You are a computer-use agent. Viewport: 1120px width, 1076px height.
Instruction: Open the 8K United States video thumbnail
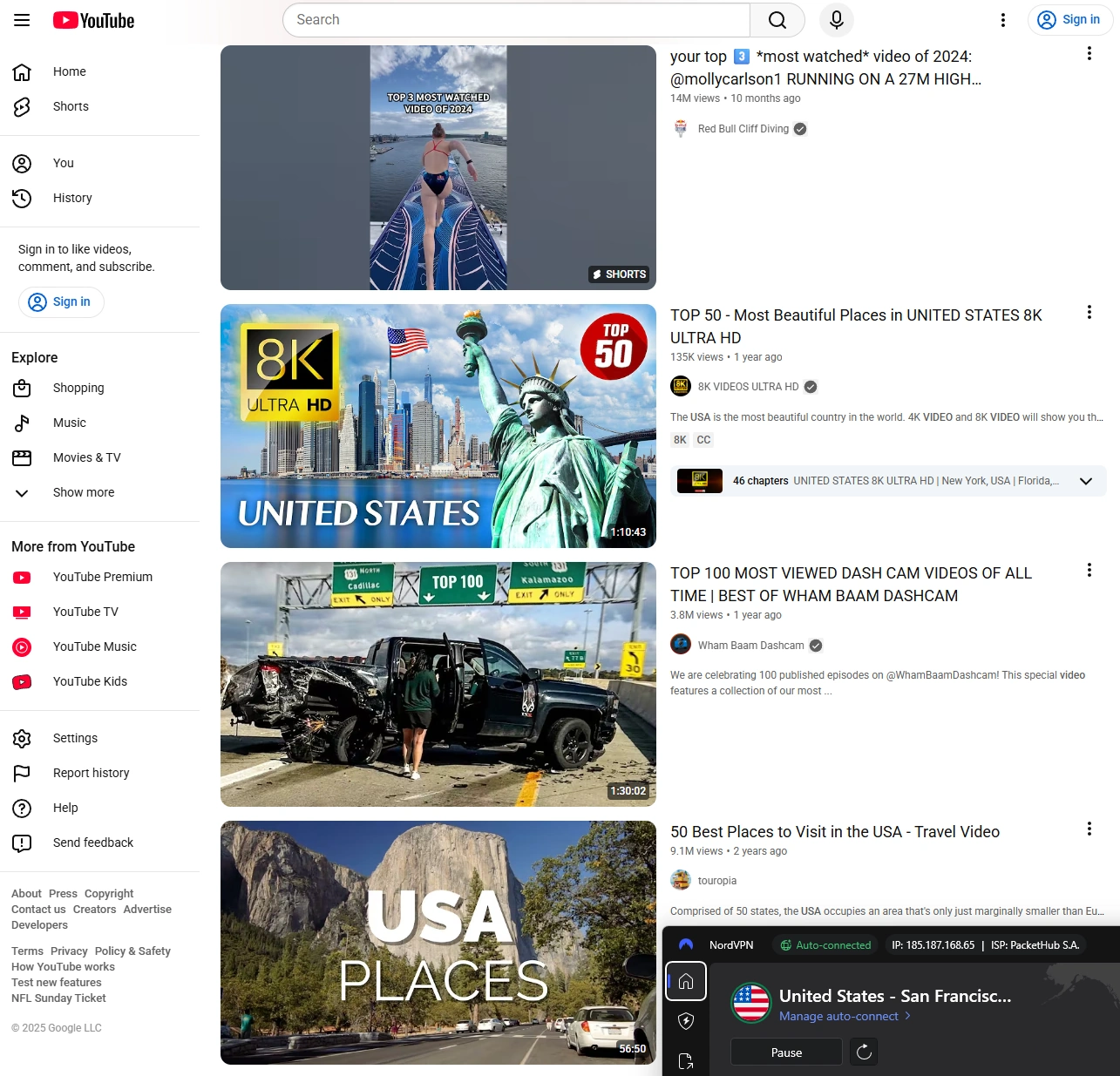click(438, 426)
